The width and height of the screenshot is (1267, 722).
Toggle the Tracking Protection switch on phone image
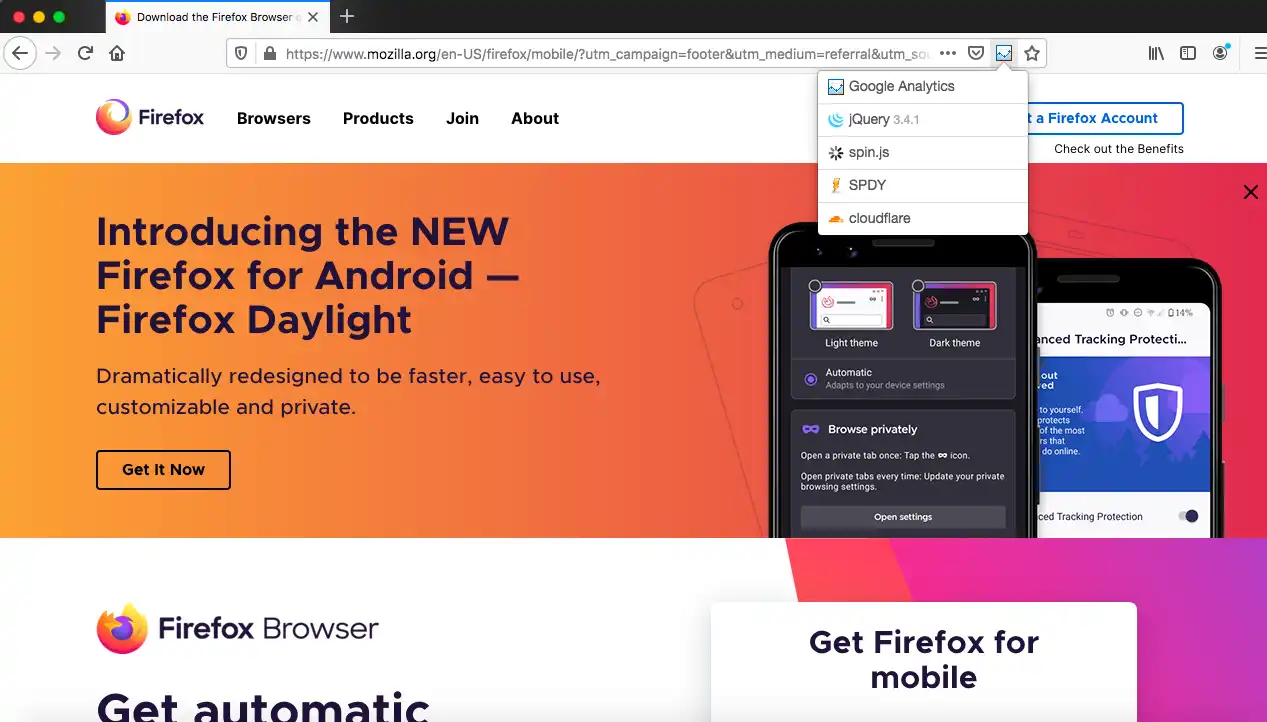point(1188,516)
